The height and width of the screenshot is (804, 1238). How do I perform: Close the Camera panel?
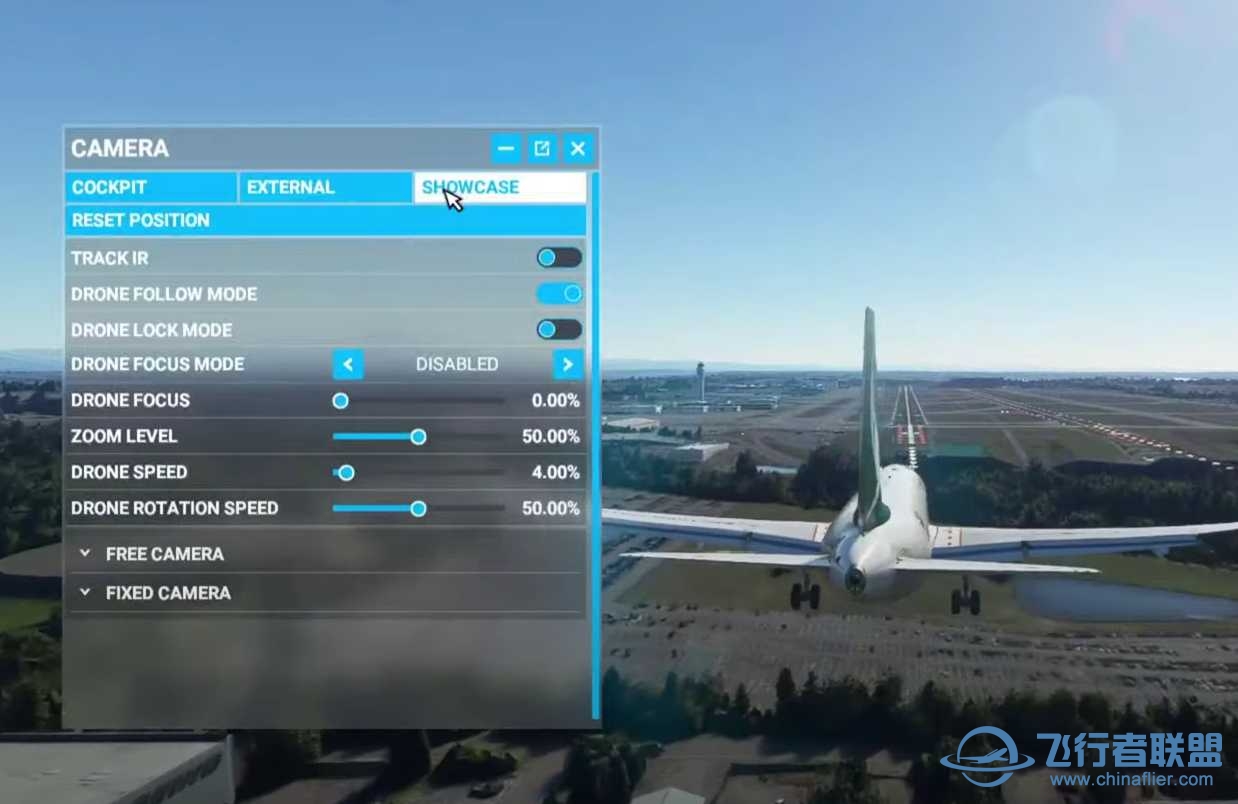coord(578,149)
